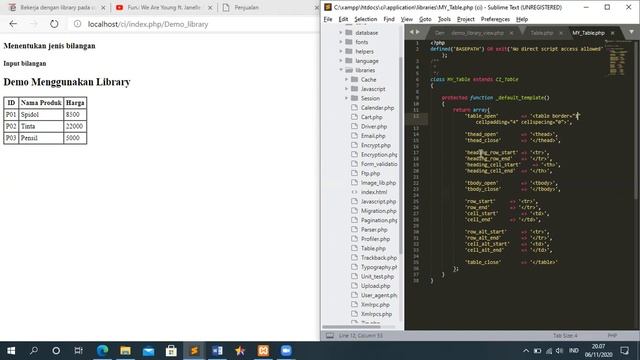Screen dimensions: 640x360
Task: Collapse the libraries folder in sidebar
Action: [x=341, y=70]
